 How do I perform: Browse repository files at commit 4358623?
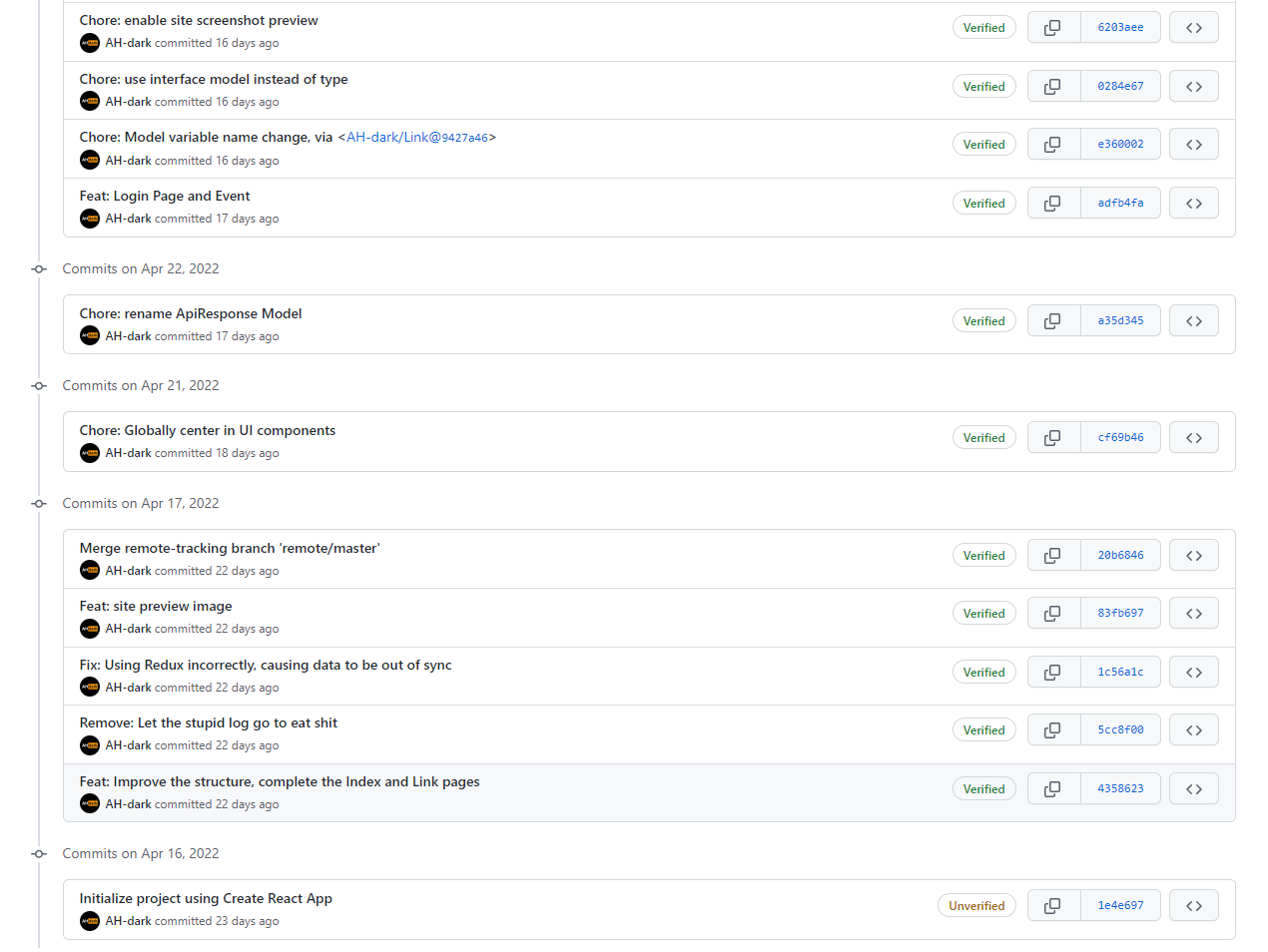pyautogui.click(x=1193, y=789)
